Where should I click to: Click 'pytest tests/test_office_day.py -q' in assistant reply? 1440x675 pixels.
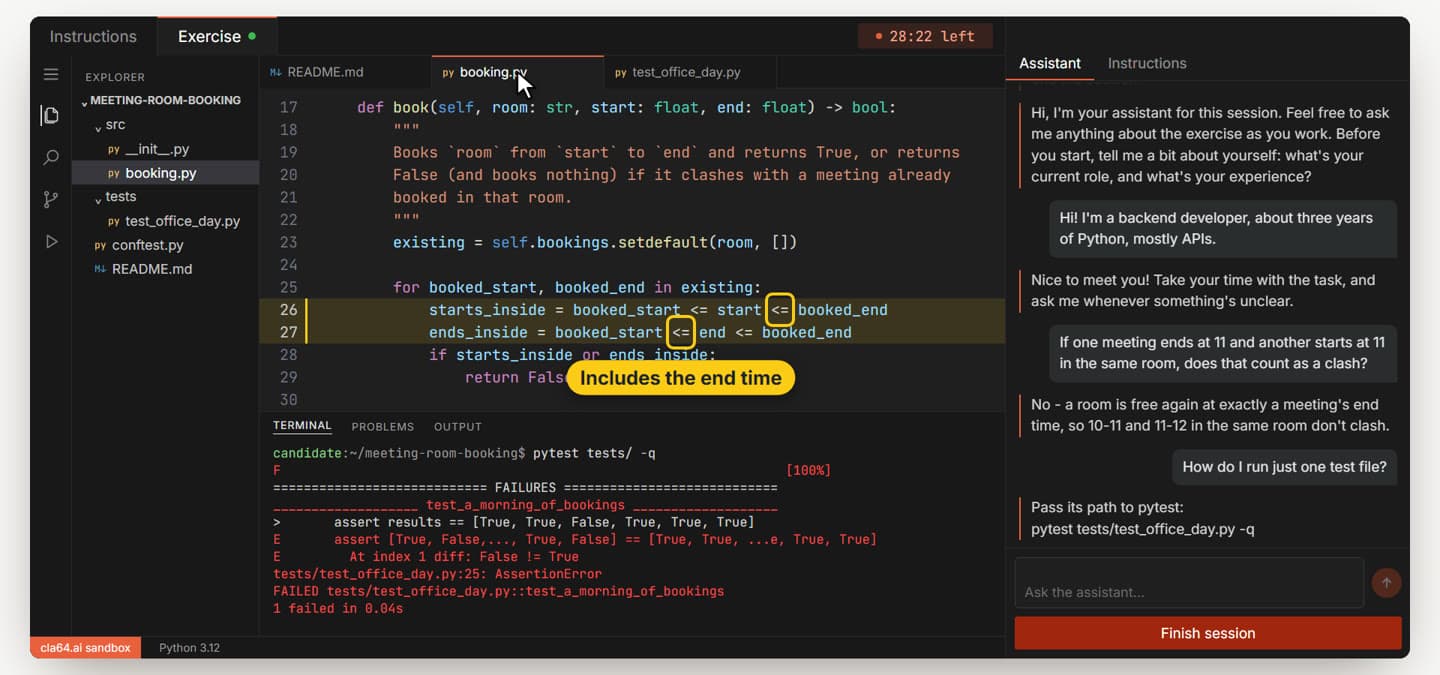point(1143,529)
